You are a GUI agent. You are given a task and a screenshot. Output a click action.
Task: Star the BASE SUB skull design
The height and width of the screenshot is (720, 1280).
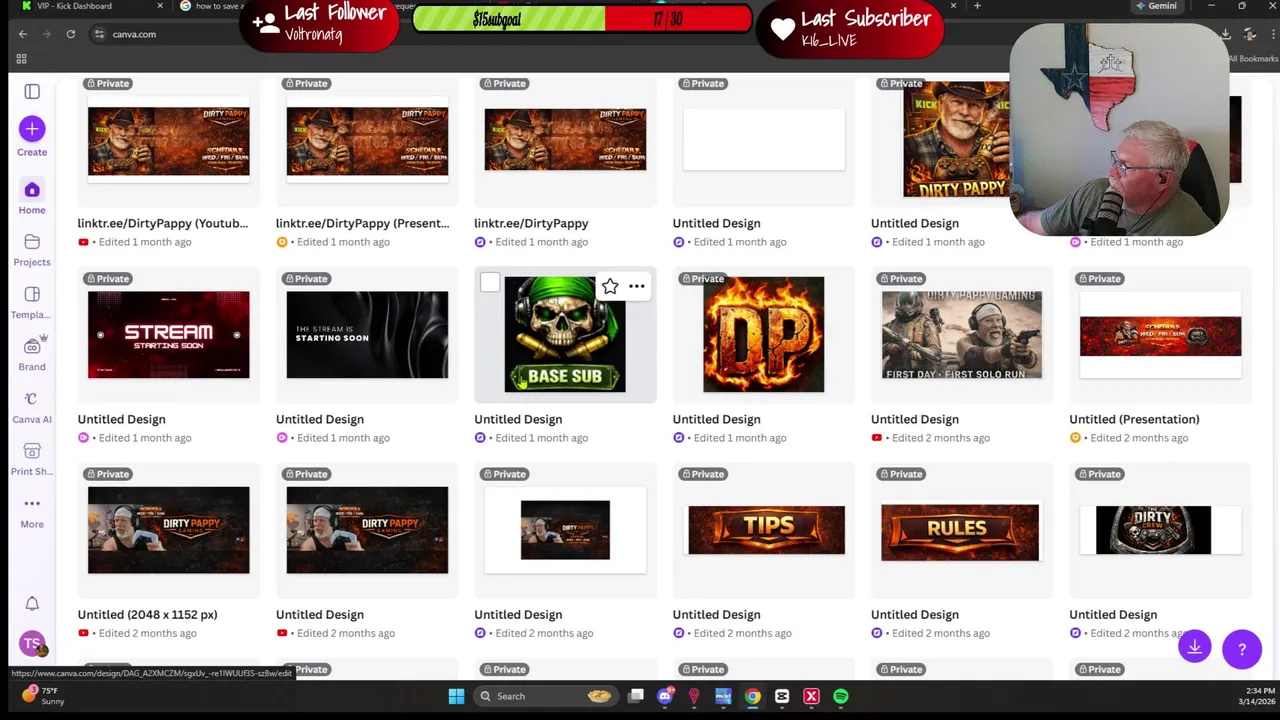[610, 287]
